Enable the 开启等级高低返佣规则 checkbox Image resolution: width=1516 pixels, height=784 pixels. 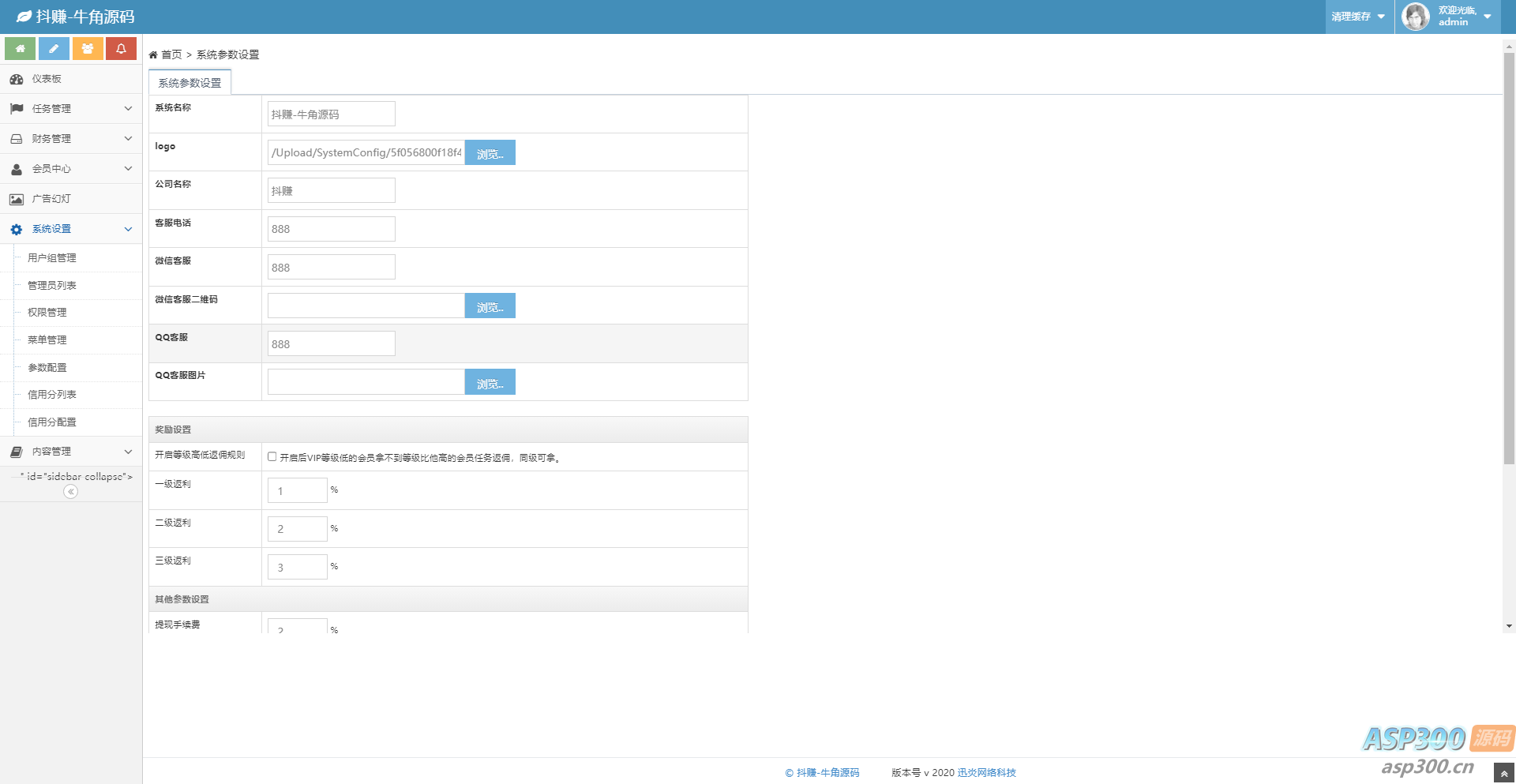(x=272, y=457)
